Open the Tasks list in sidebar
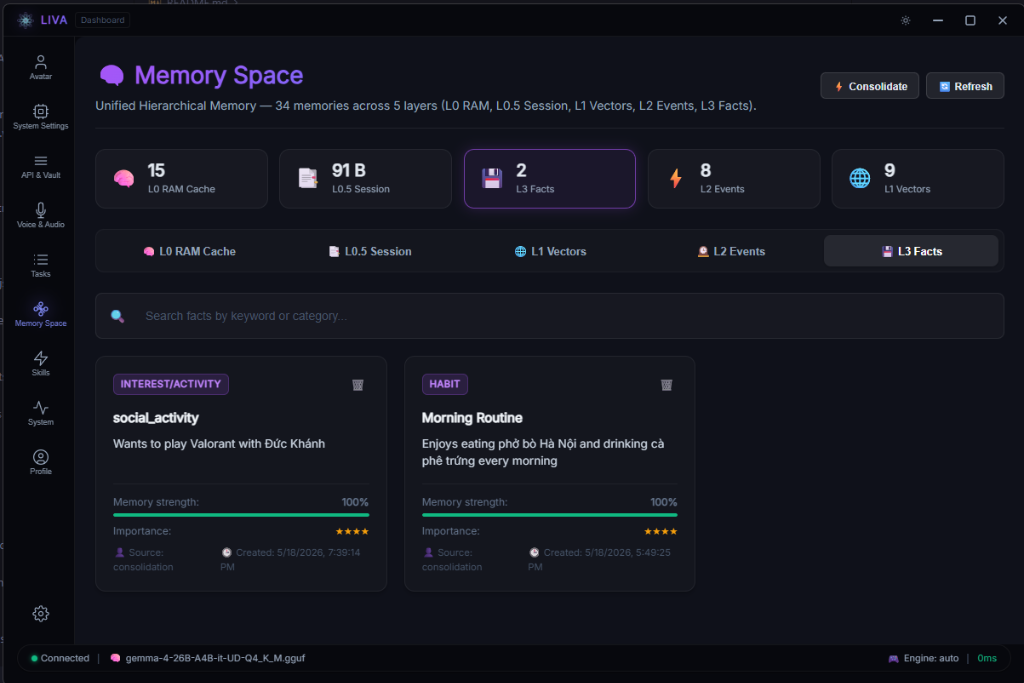The height and width of the screenshot is (683, 1024). pos(40,265)
